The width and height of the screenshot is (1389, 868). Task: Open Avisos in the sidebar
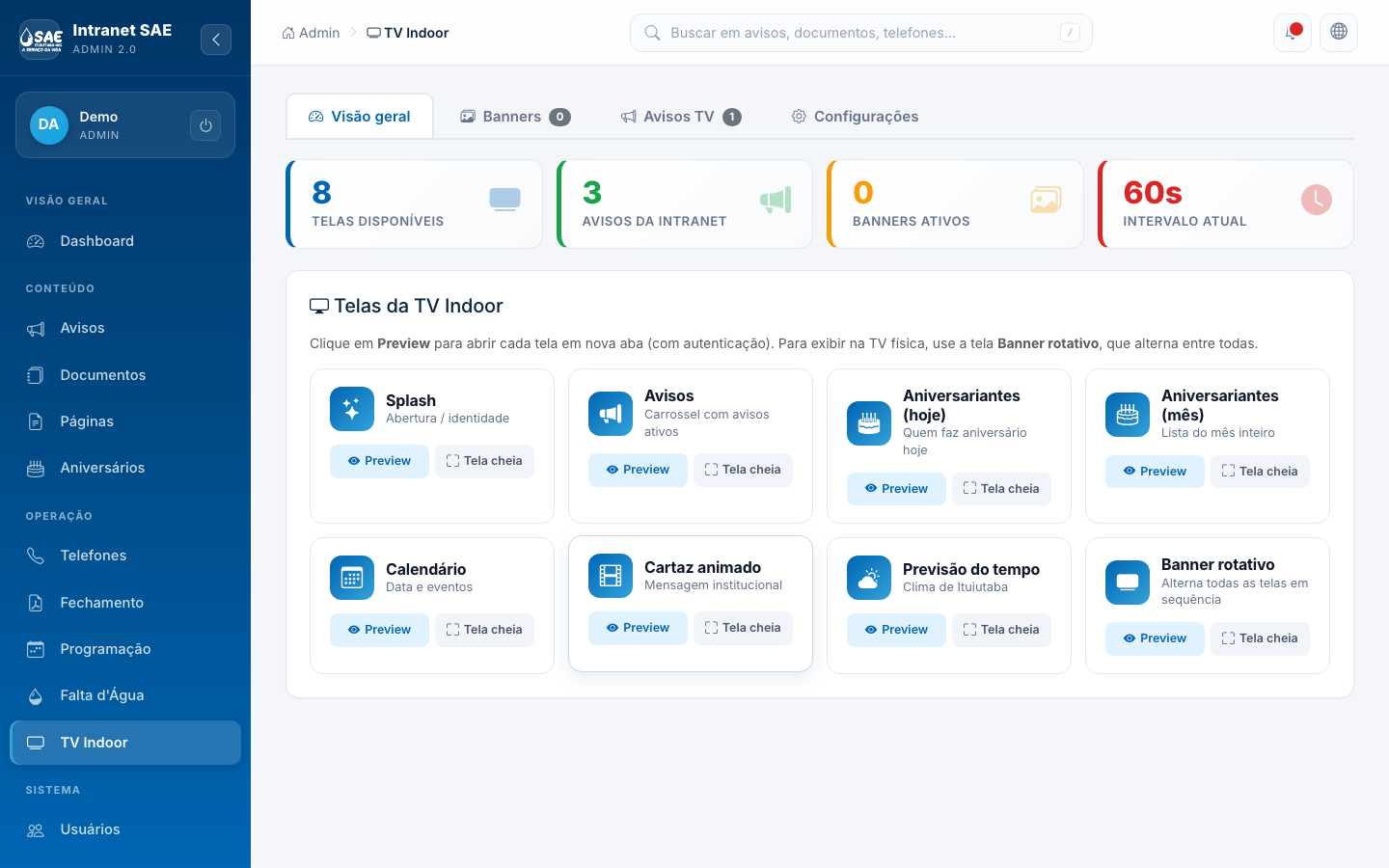pyautogui.click(x=125, y=328)
